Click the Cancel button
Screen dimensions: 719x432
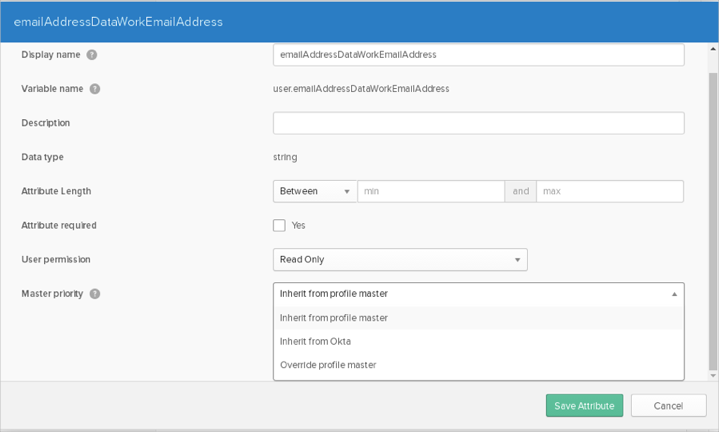pos(669,406)
